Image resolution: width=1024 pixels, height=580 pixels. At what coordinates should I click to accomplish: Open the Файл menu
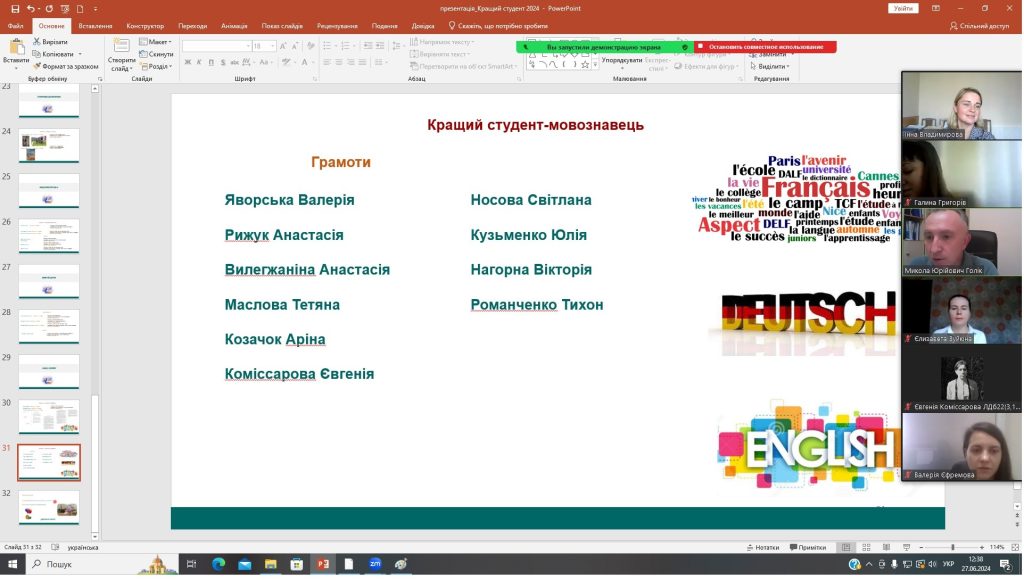(x=16, y=26)
